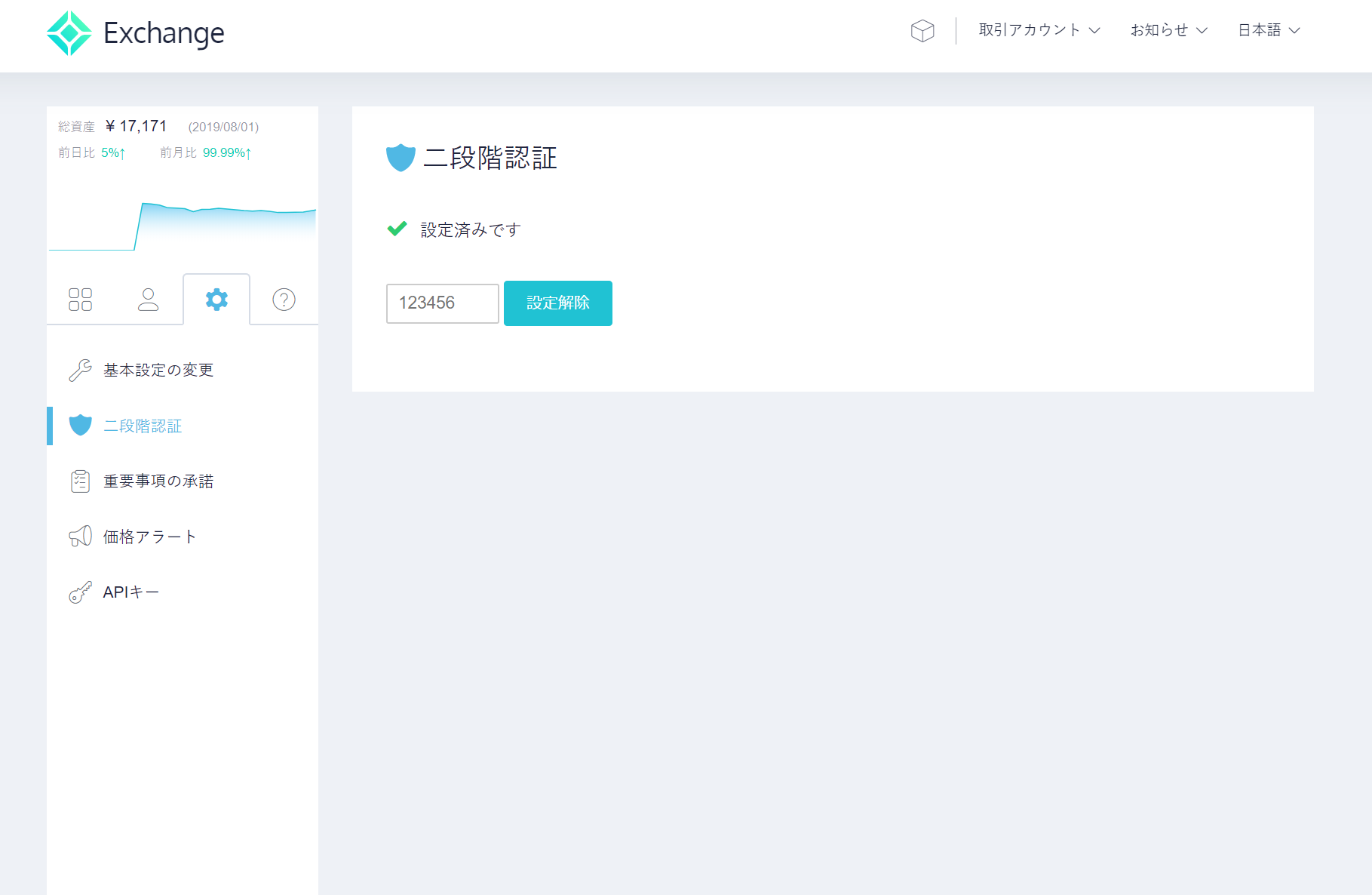This screenshot has height=895, width=1372.
Task: Open the dashboard grid icon tab
Action: tap(80, 300)
